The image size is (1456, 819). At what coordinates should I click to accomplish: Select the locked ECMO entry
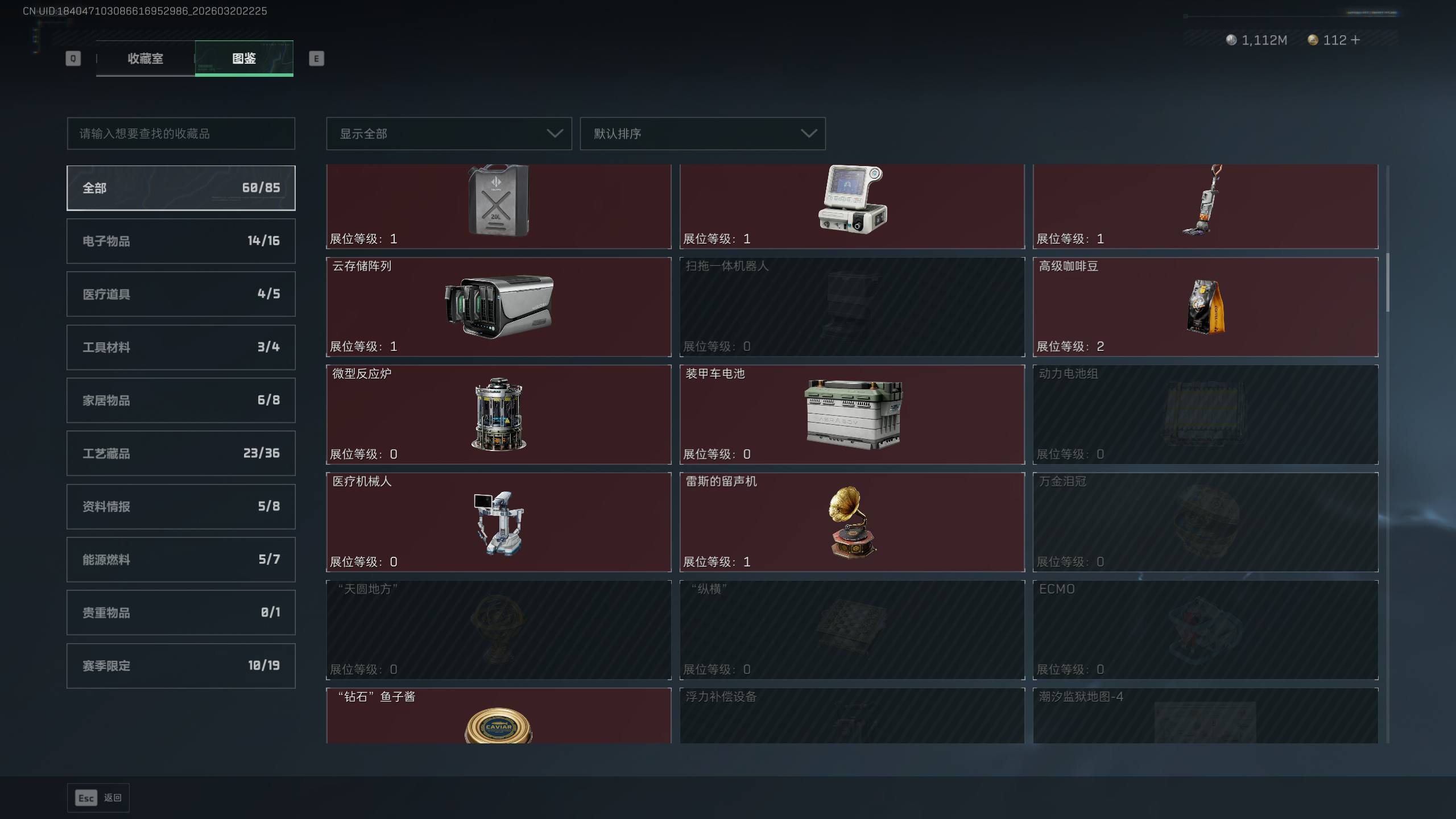[1205, 630]
